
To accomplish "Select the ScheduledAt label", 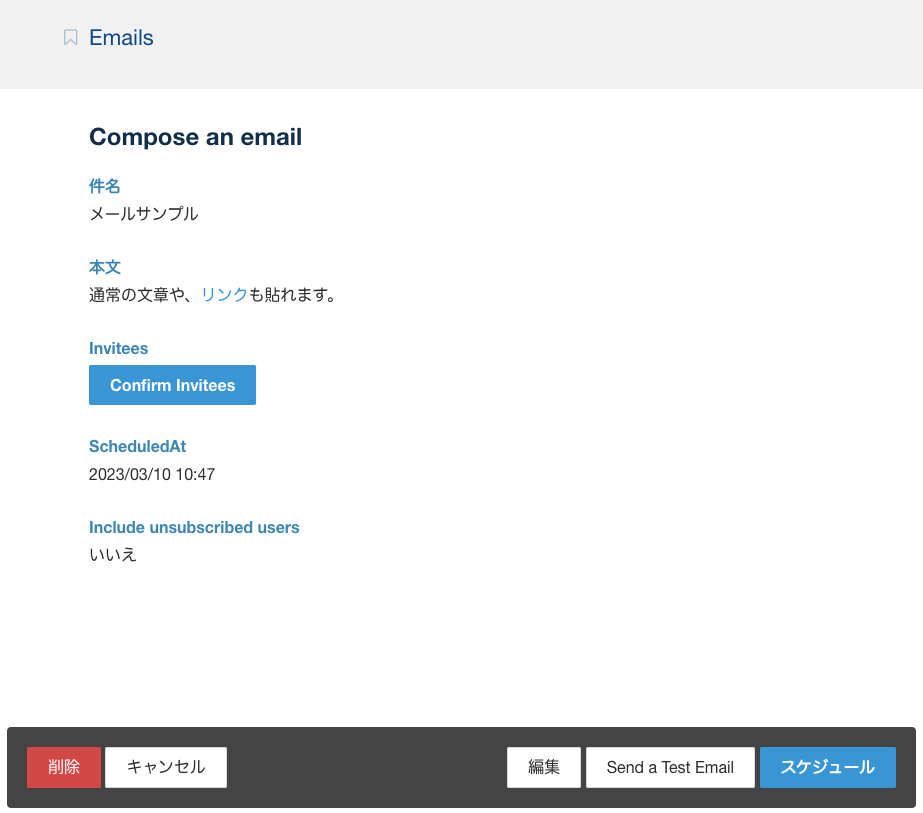I will pos(137,446).
